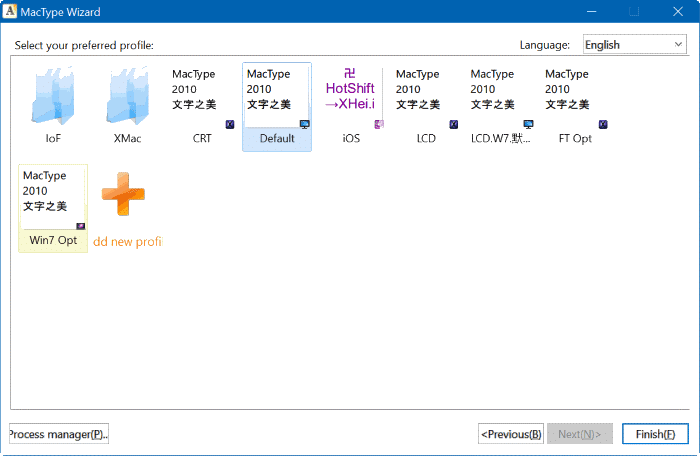Click the 'Default' profile name label
This screenshot has width=700, height=456.
tap(277, 138)
